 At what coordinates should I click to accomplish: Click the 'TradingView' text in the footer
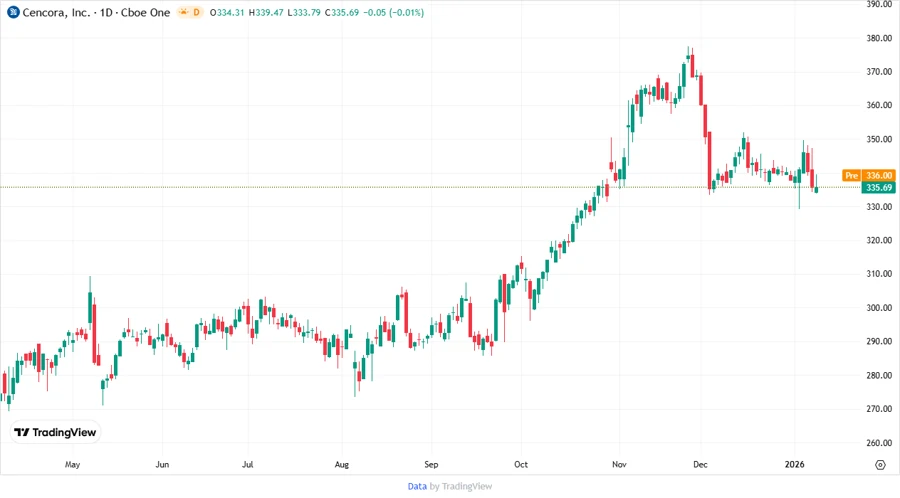tap(467, 487)
